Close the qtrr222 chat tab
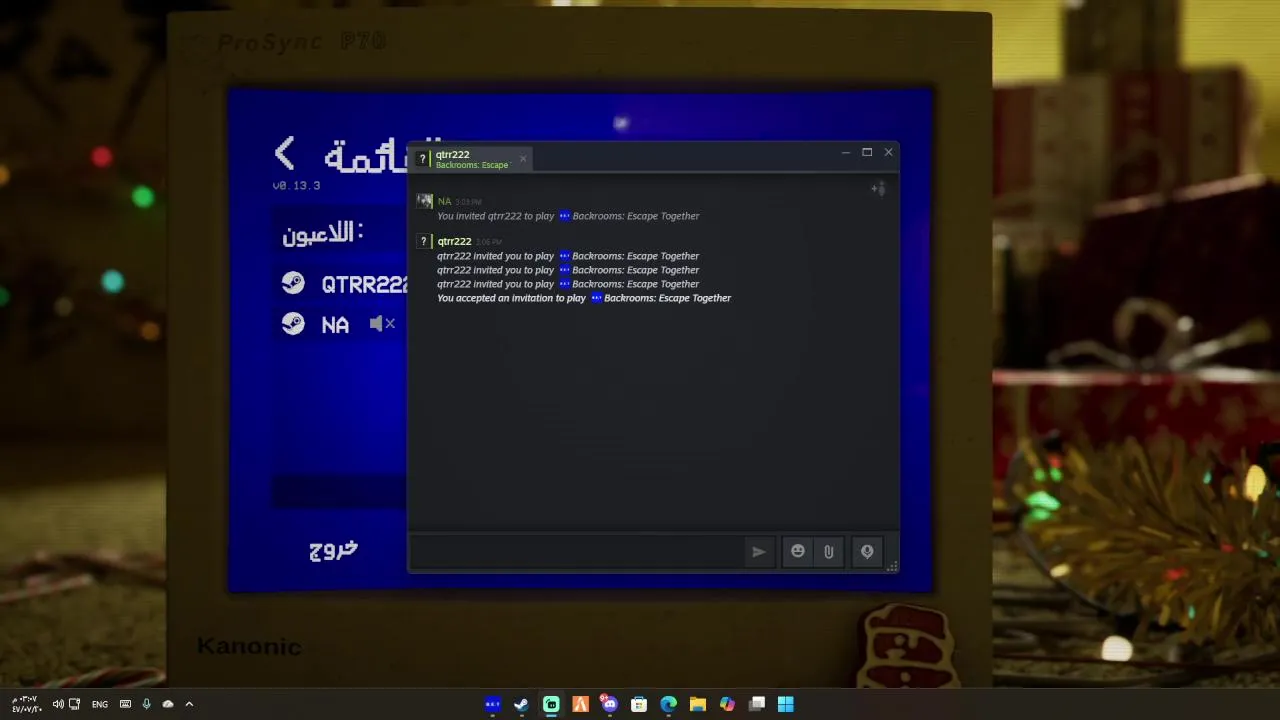The image size is (1280, 720). click(522, 159)
